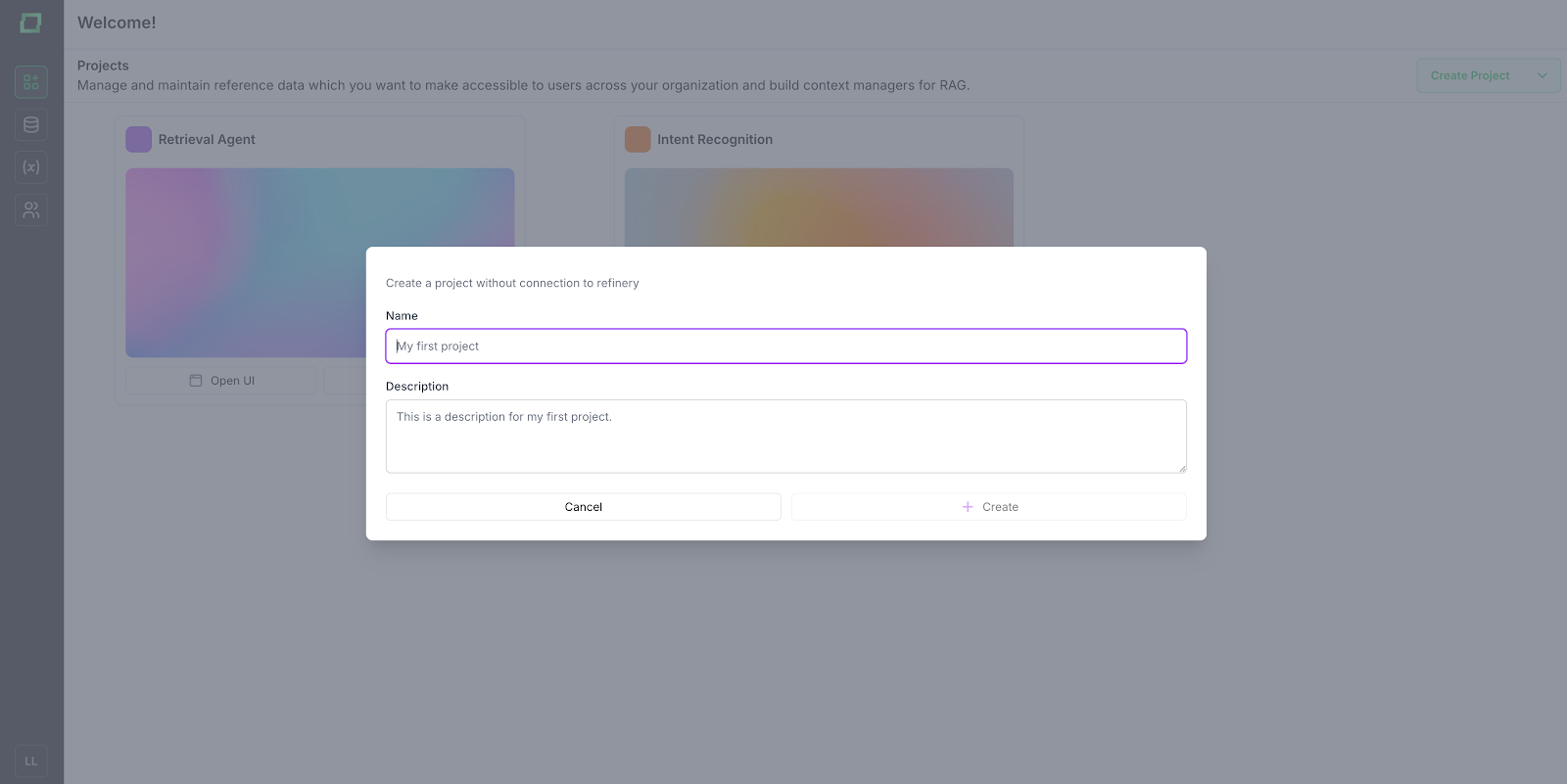Screen dimensions: 1567x784
Task: Expand the Create Project dropdown arrow
Action: tap(1543, 75)
